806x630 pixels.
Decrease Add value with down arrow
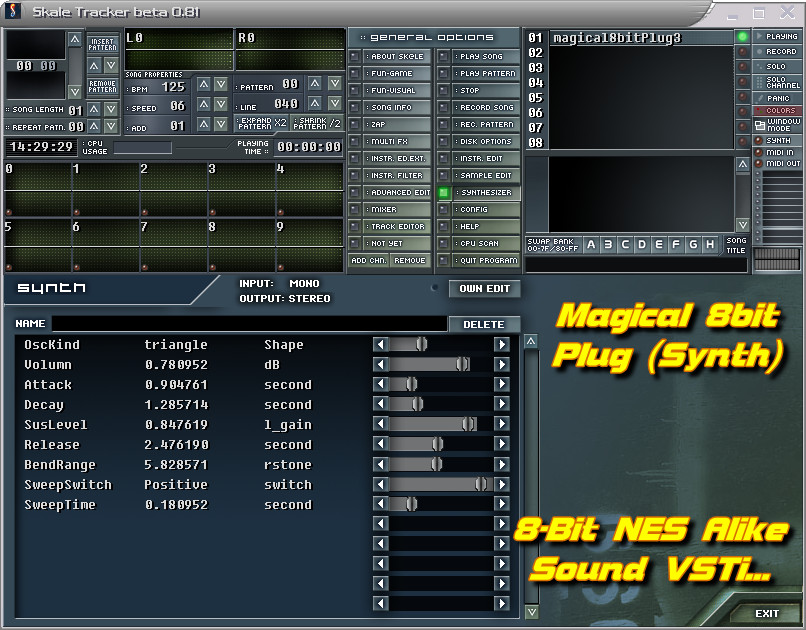(x=221, y=124)
